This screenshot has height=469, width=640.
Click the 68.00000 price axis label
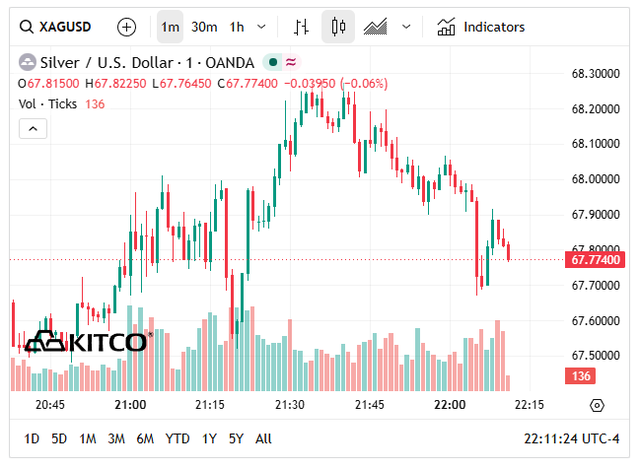click(x=596, y=179)
